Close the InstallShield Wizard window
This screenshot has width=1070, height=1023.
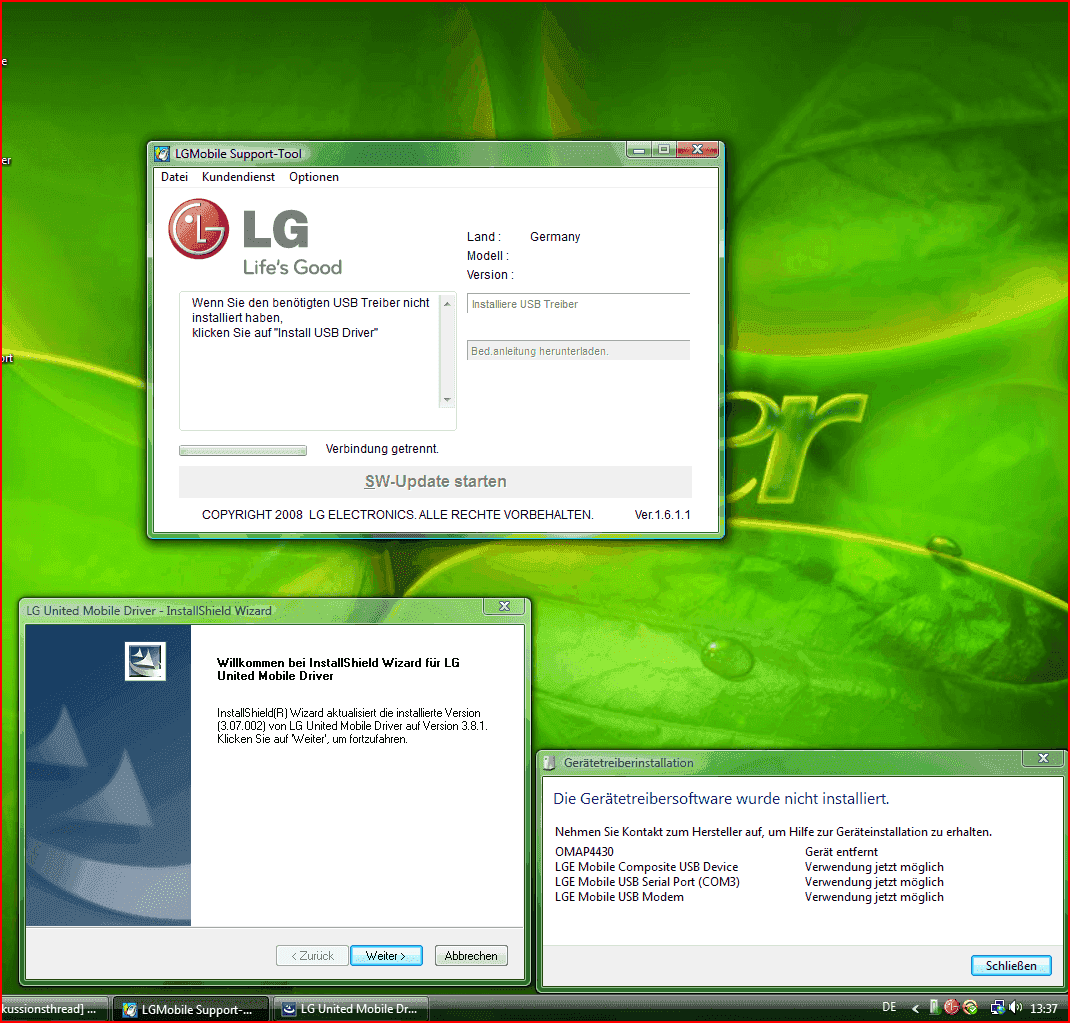504,606
